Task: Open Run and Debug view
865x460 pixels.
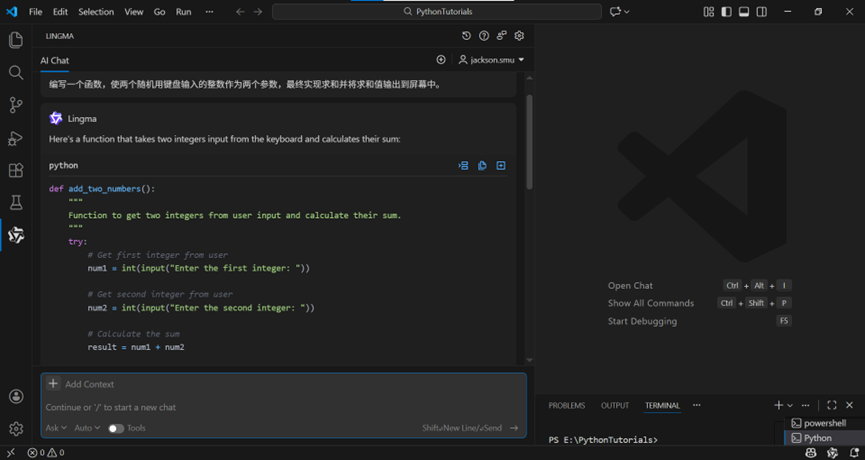Action: coord(16,138)
